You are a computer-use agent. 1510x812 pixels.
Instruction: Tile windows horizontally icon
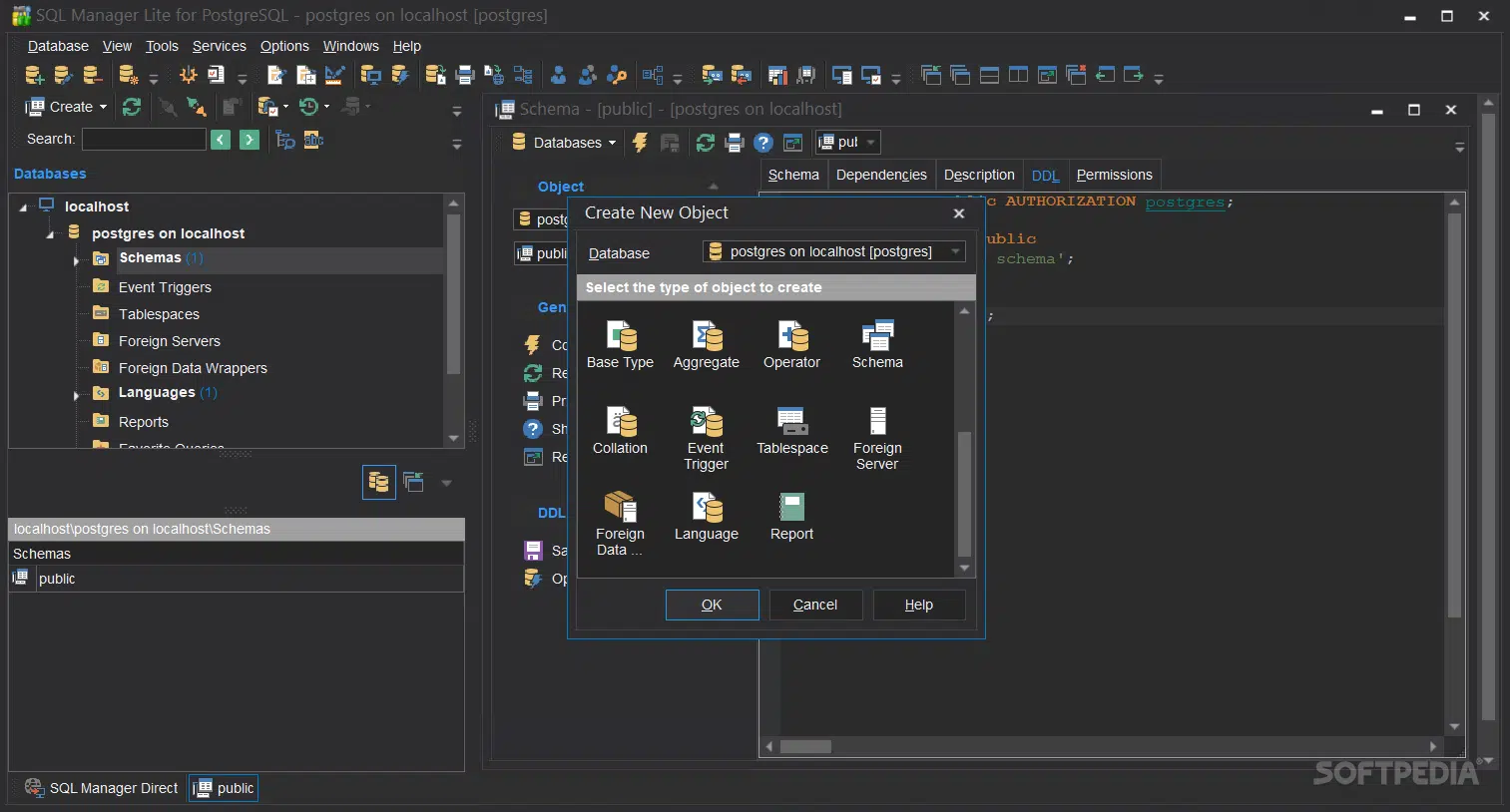(989, 75)
